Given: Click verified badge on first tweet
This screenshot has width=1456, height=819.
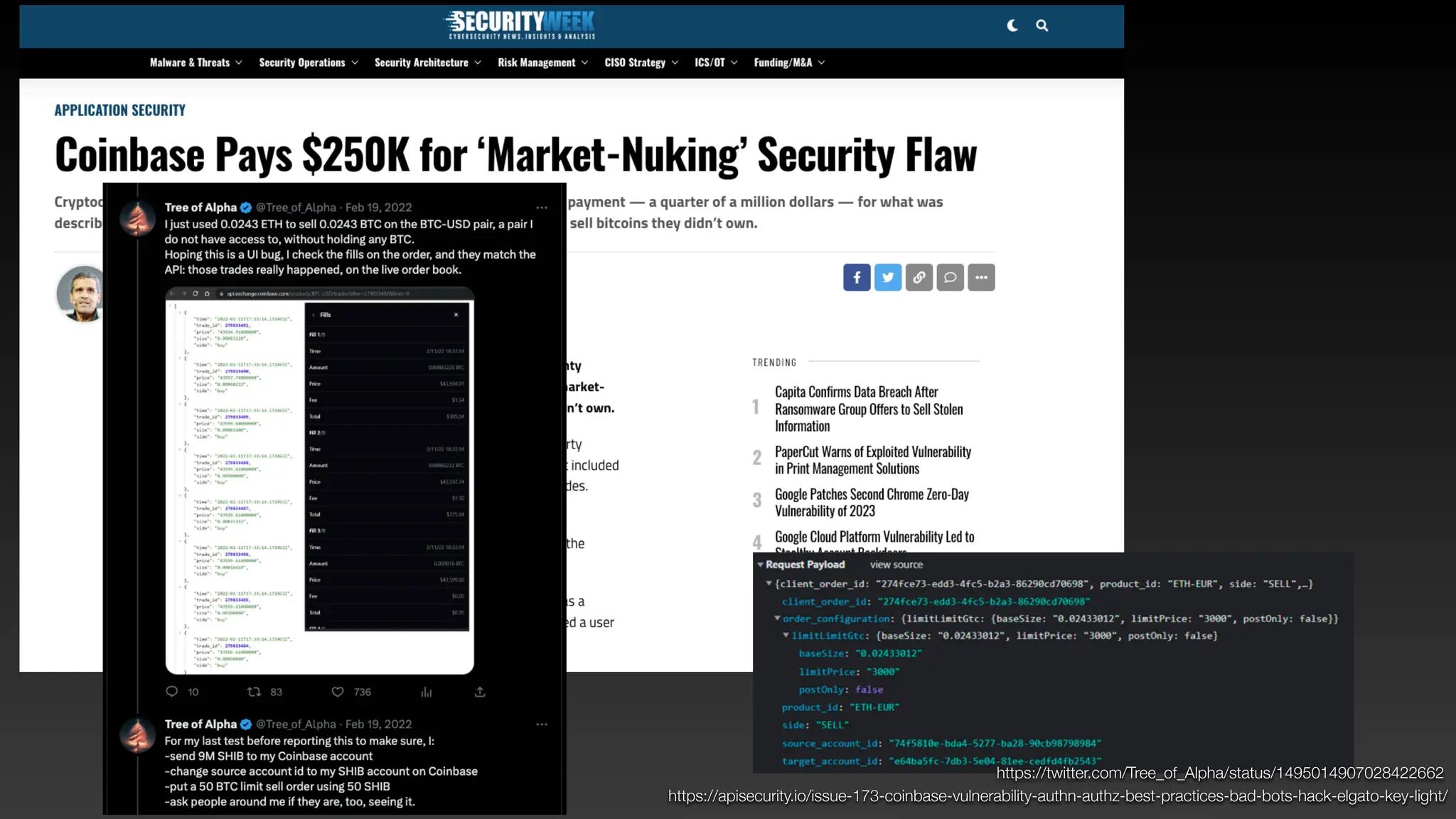Looking at the screenshot, I should click(x=246, y=208).
